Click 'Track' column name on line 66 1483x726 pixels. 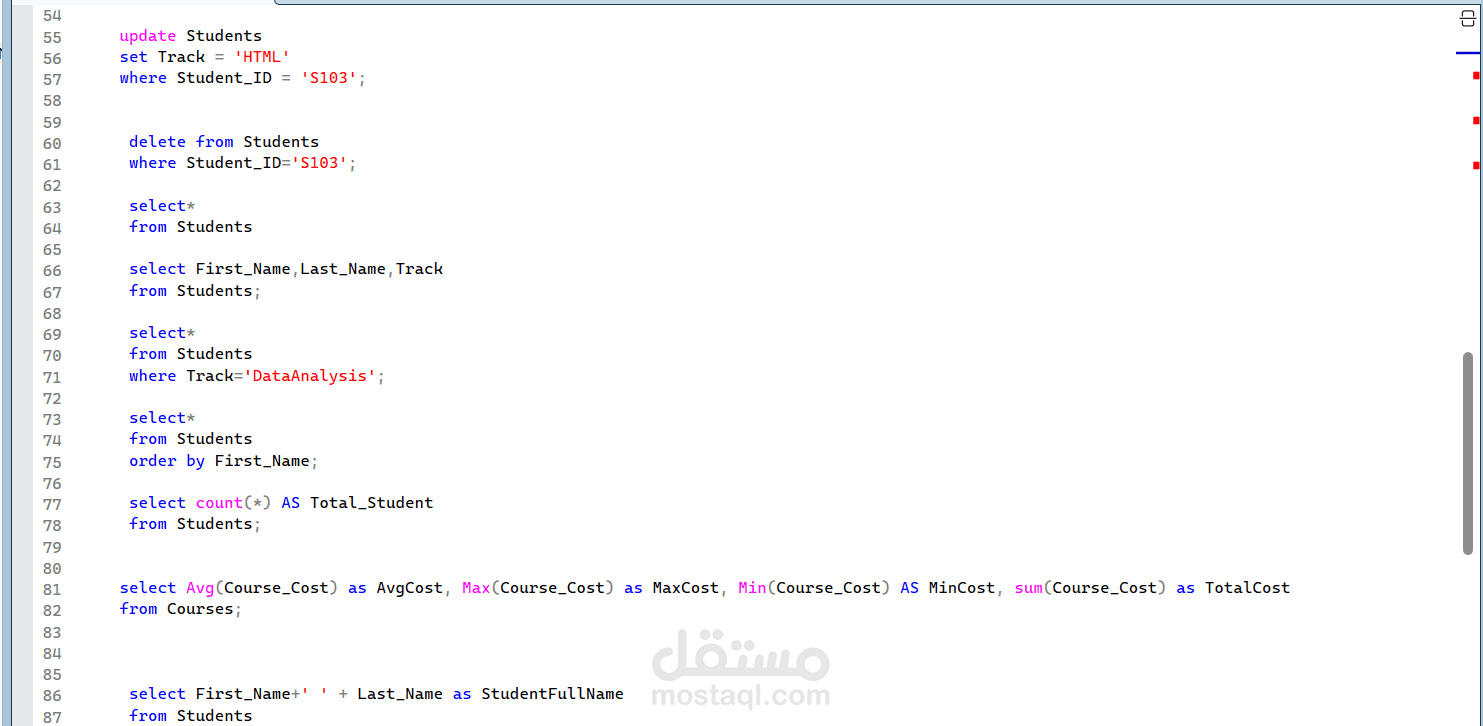419,269
